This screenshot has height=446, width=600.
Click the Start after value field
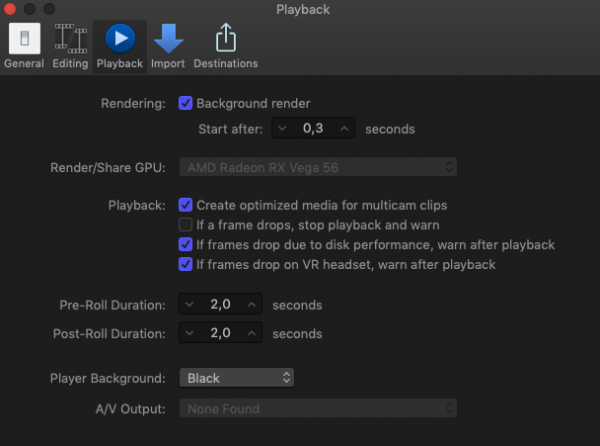coord(313,129)
